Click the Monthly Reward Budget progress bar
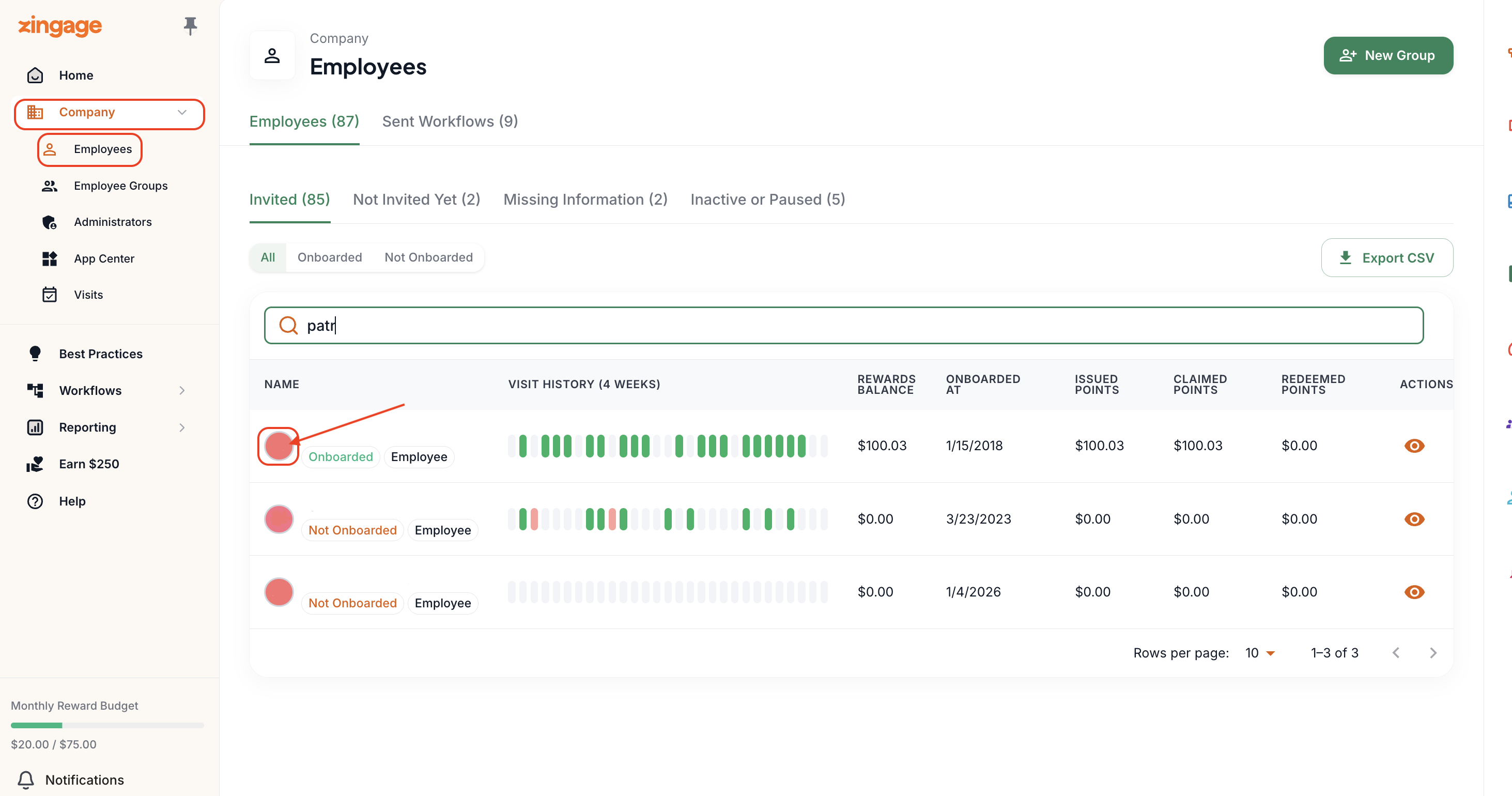1512x796 pixels. [x=107, y=726]
